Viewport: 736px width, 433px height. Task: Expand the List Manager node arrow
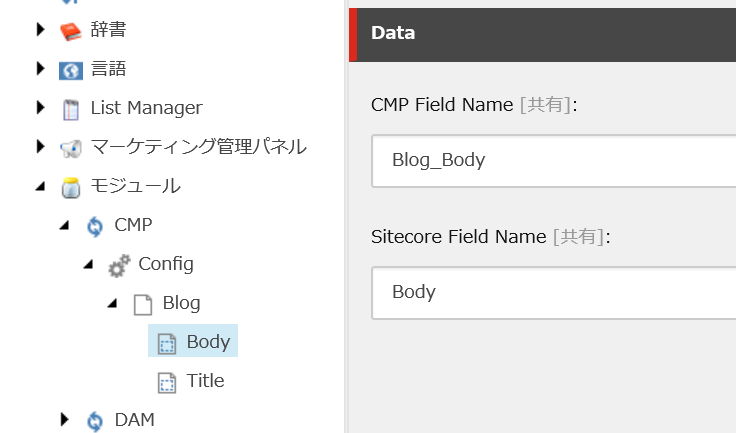click(41, 108)
